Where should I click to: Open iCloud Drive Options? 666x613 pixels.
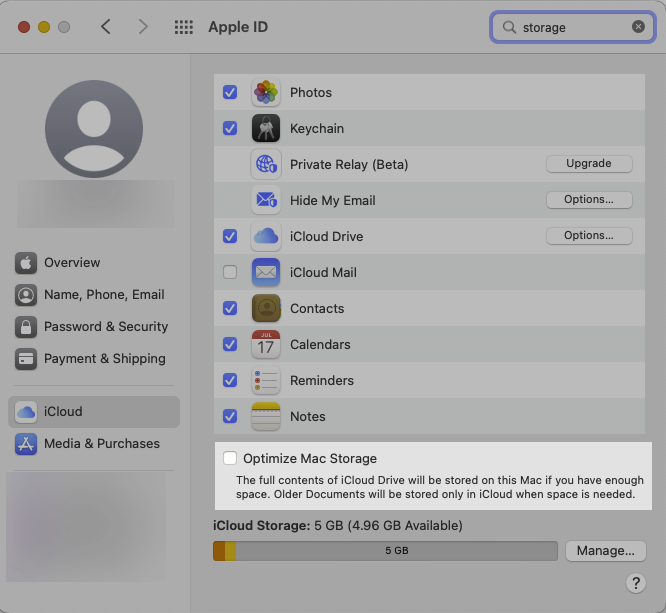pyautogui.click(x=589, y=236)
